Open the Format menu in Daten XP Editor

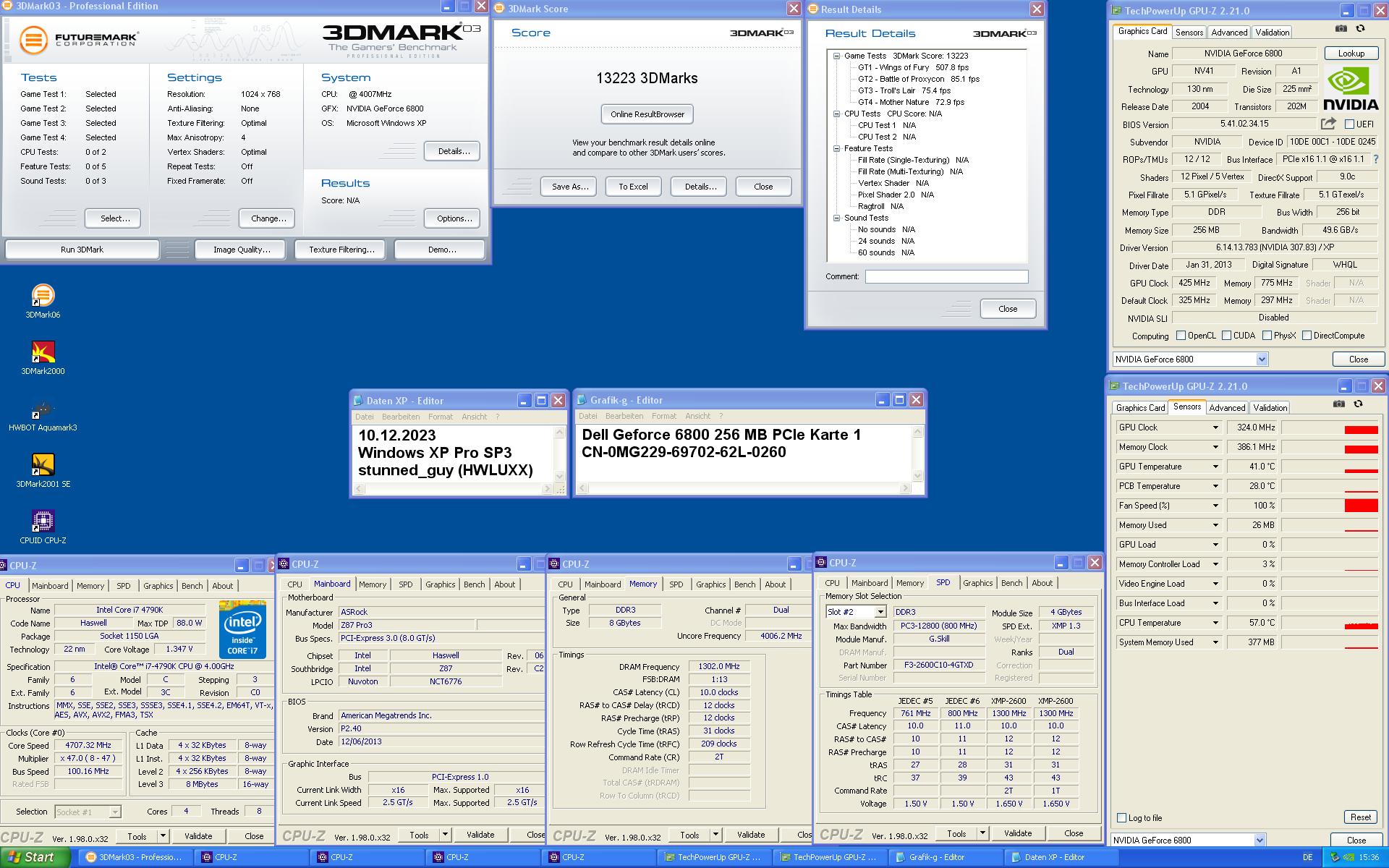pos(440,417)
